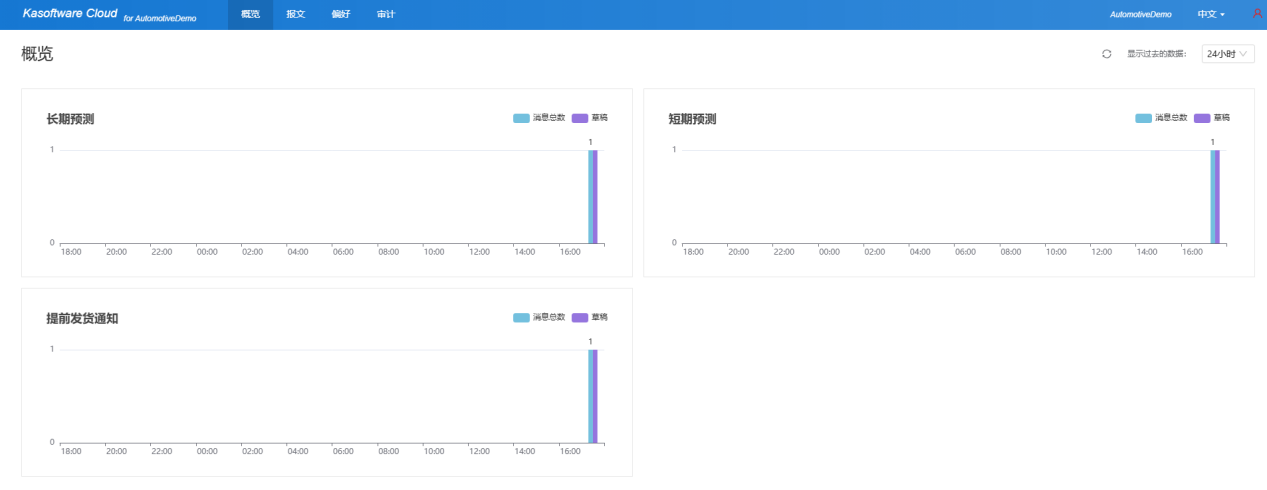Open the 报文 tab

(295, 14)
